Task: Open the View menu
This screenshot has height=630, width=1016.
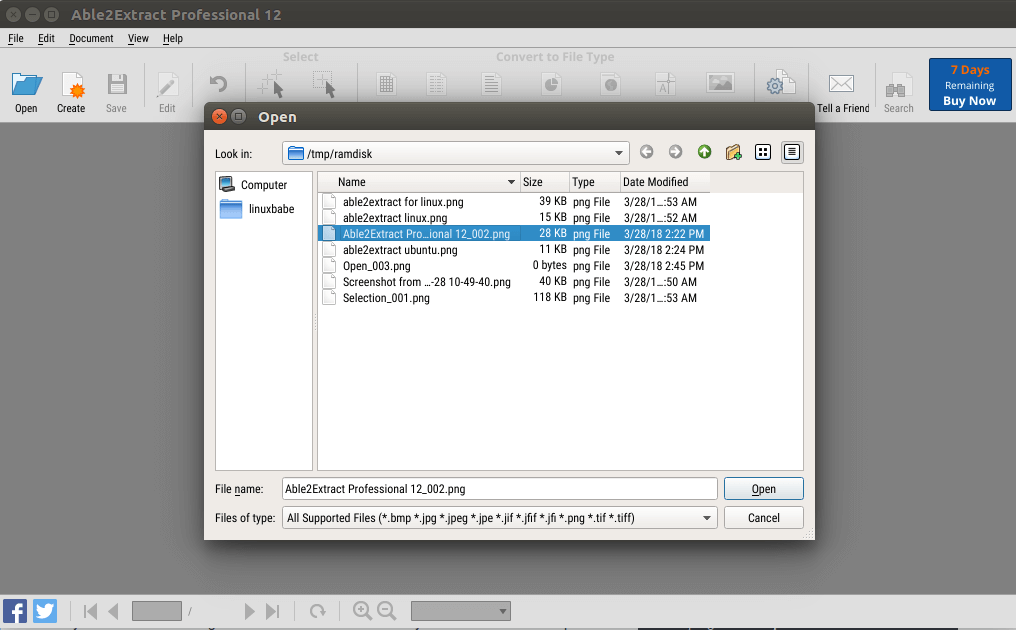Action: pyautogui.click(x=138, y=38)
